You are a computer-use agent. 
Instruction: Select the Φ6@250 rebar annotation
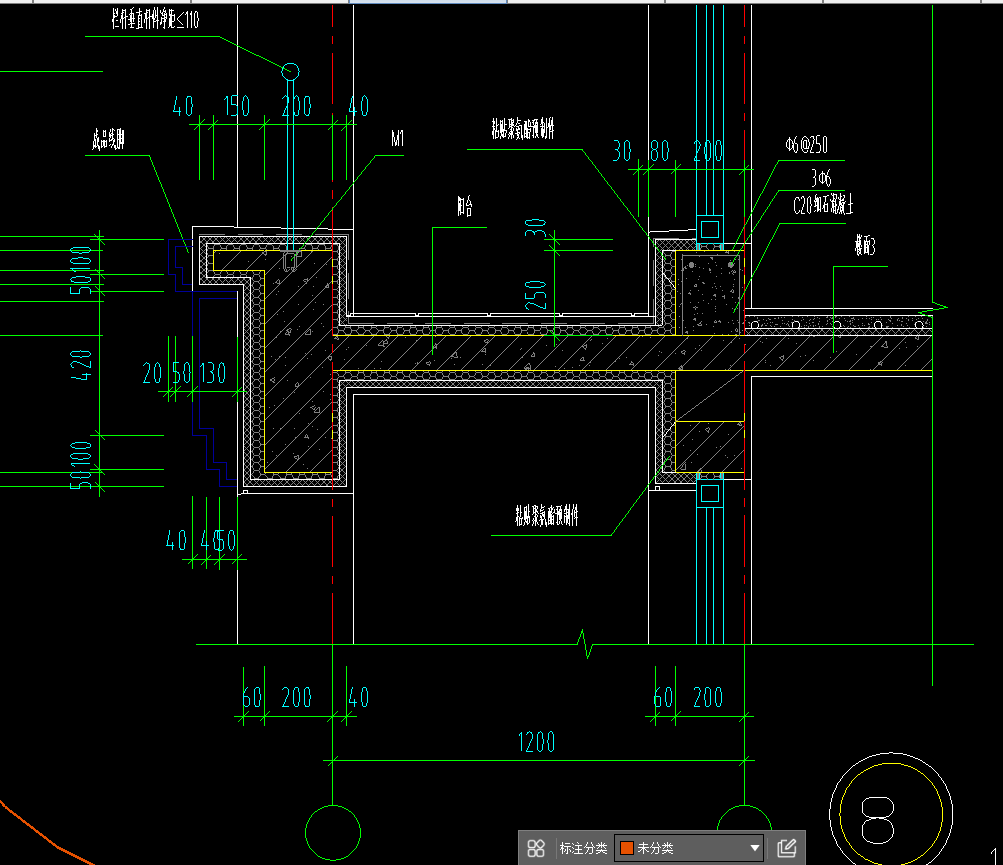(x=807, y=145)
